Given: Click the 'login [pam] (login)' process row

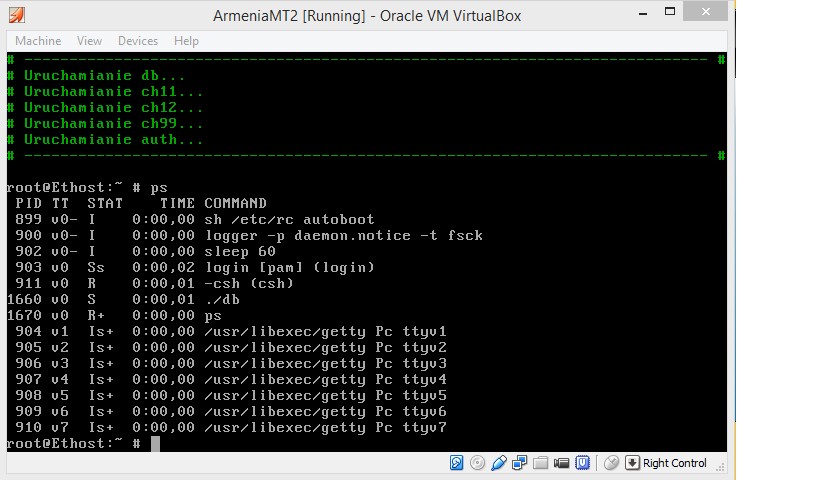Looking at the screenshot, I should tap(194, 267).
